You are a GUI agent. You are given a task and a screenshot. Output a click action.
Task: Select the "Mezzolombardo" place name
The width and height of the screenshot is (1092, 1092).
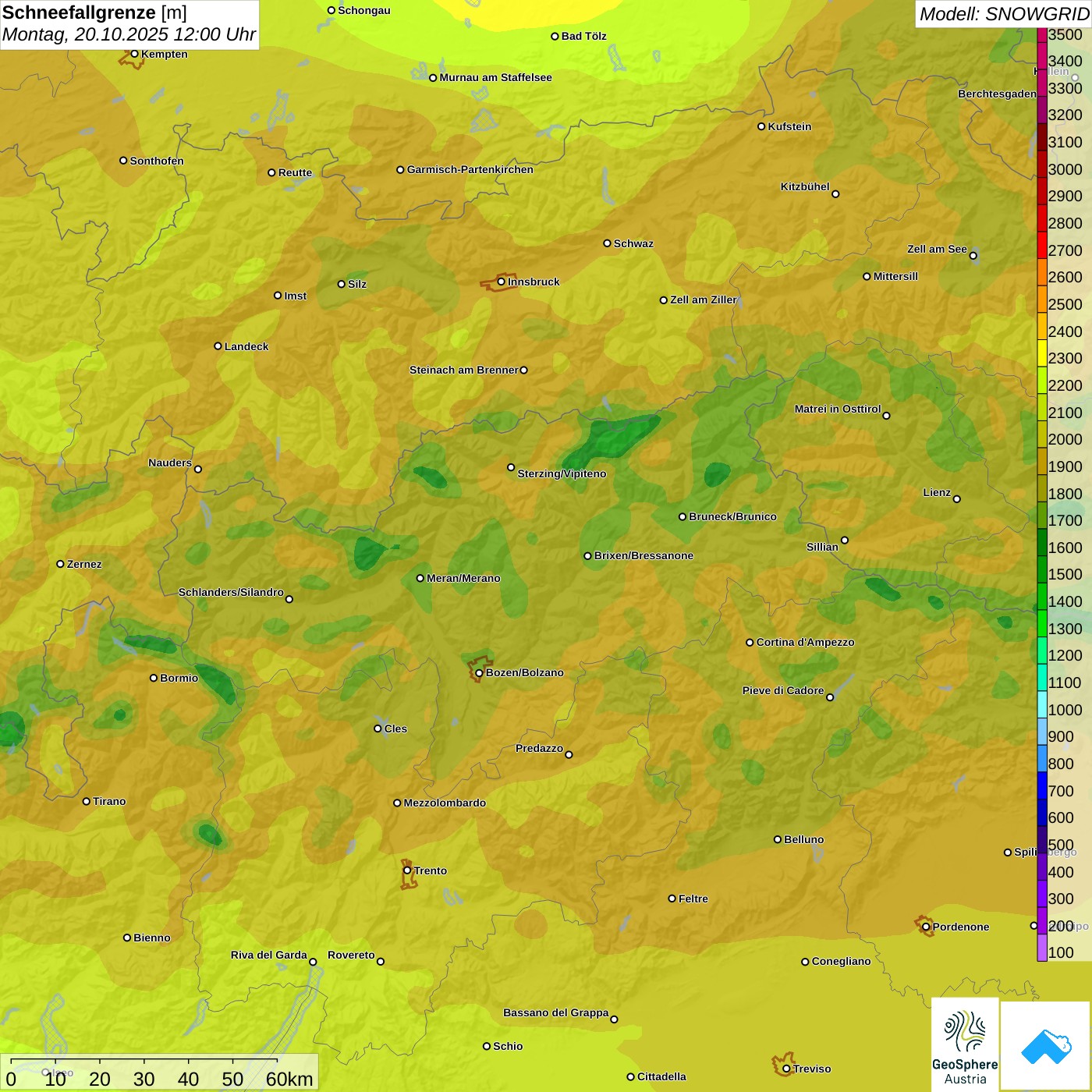[x=445, y=803]
